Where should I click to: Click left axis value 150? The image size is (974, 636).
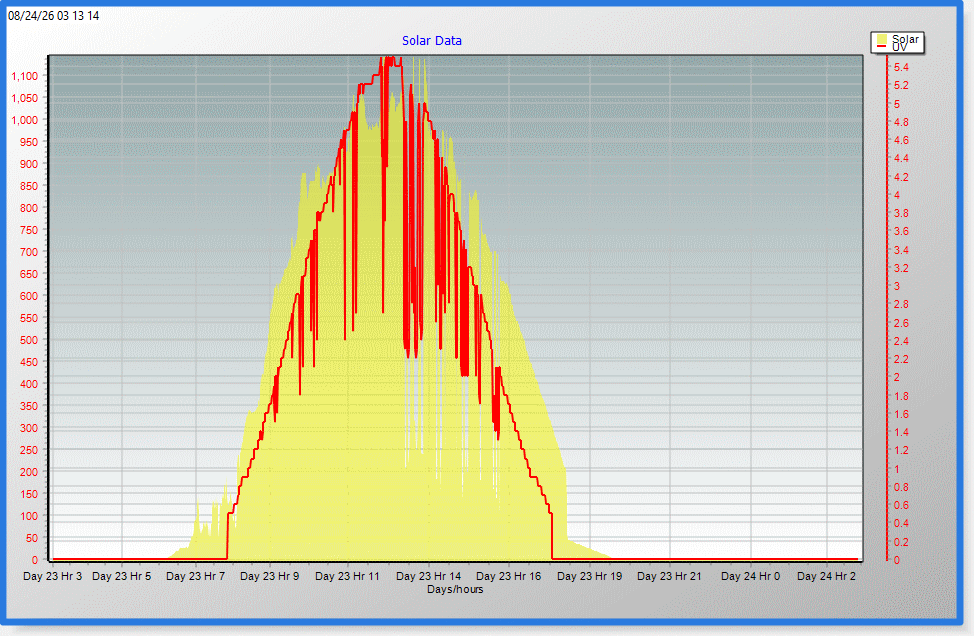(29, 494)
